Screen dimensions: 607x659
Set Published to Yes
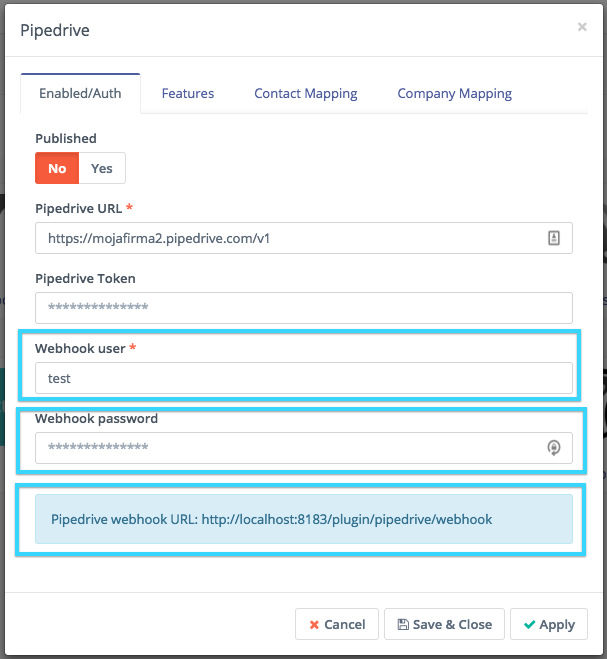[x=102, y=168]
